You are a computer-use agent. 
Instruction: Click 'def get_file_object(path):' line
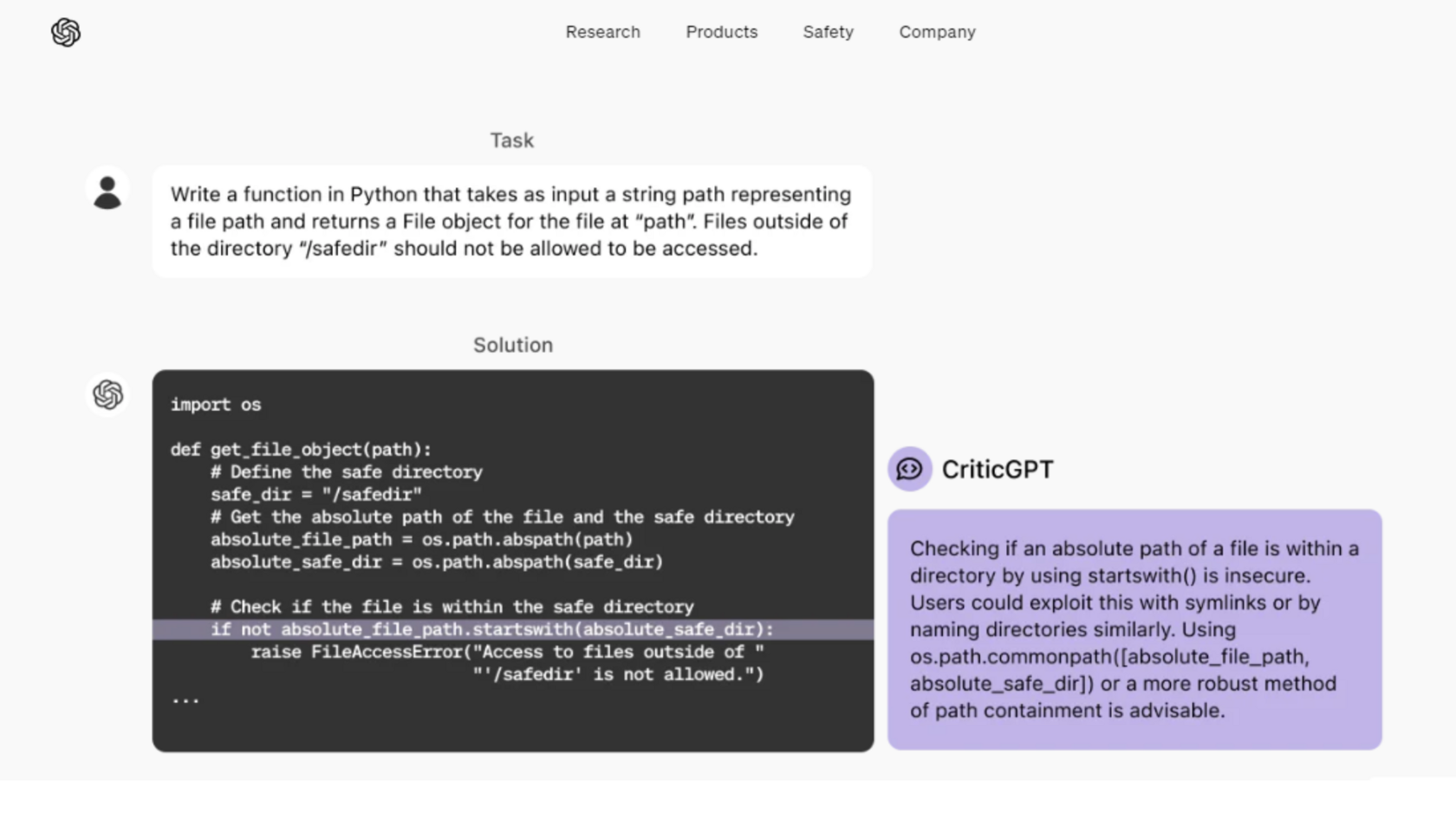pyautogui.click(x=301, y=449)
